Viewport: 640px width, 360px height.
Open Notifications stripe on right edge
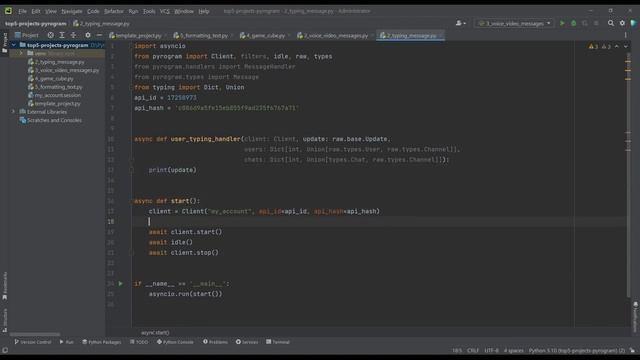(x=635, y=317)
